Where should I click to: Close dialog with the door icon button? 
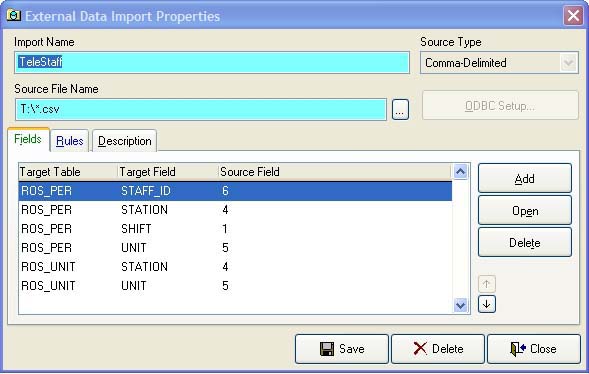534,349
